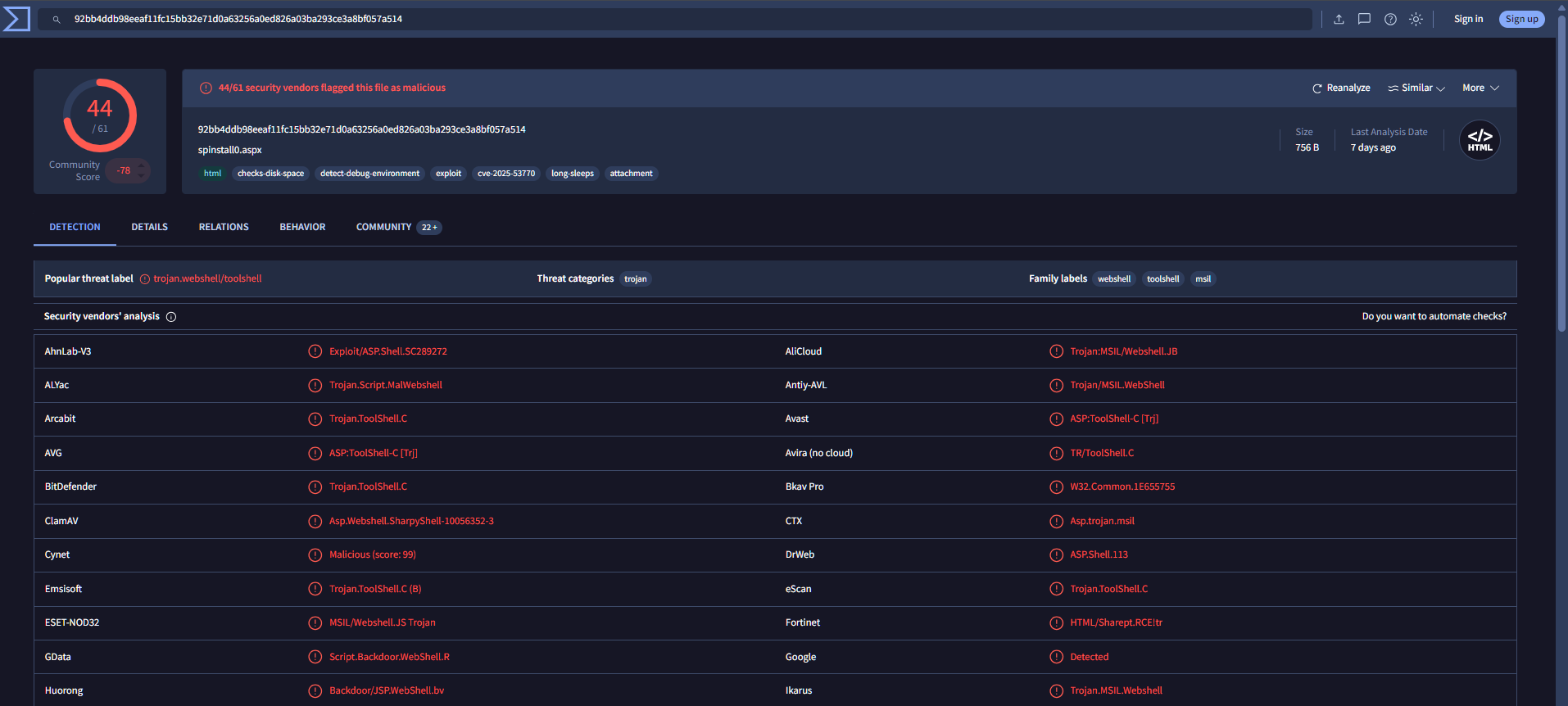This screenshot has width=1568, height=706.
Task: Click the alert icon in Bkav Pro row
Action: 1056,487
